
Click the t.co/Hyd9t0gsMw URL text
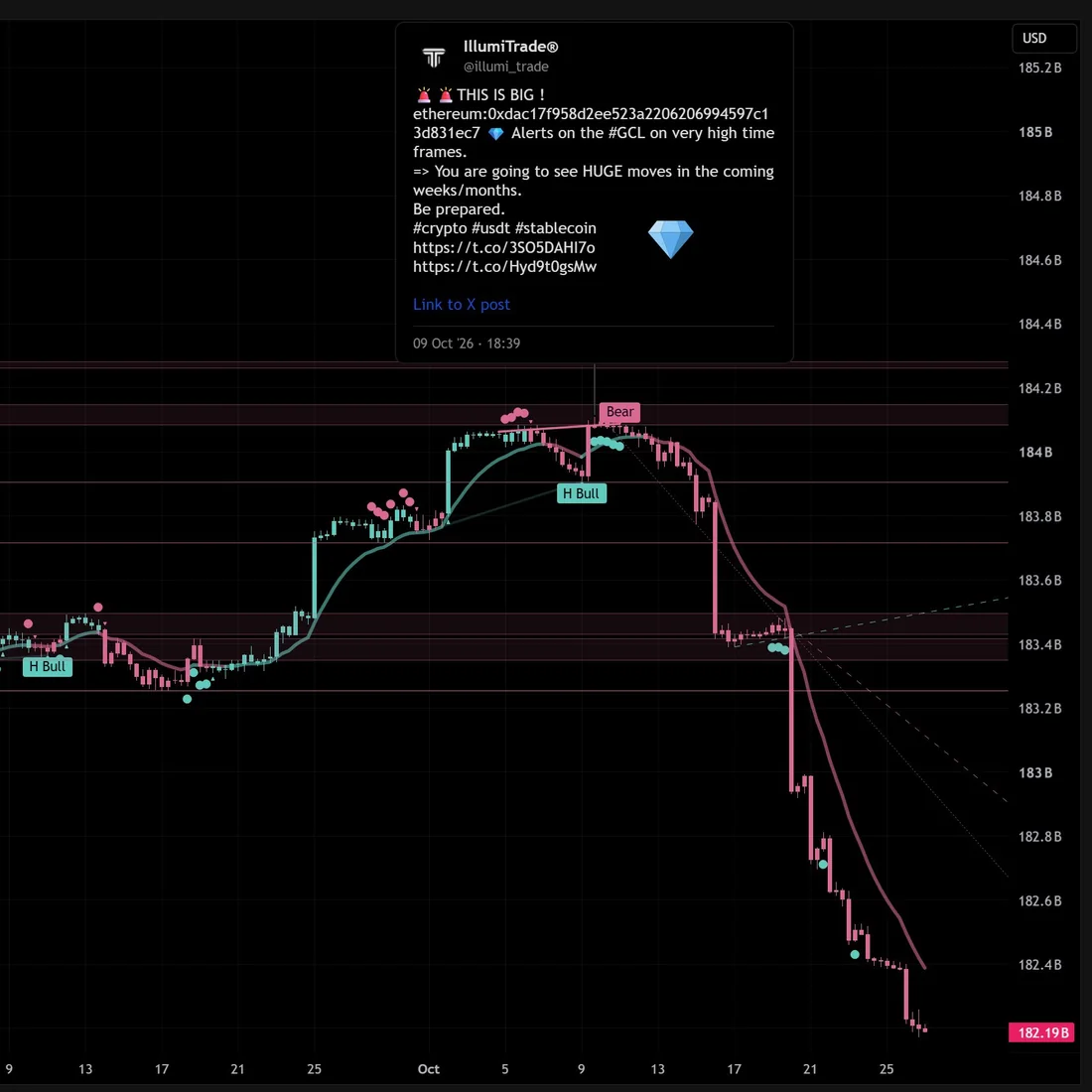click(504, 267)
